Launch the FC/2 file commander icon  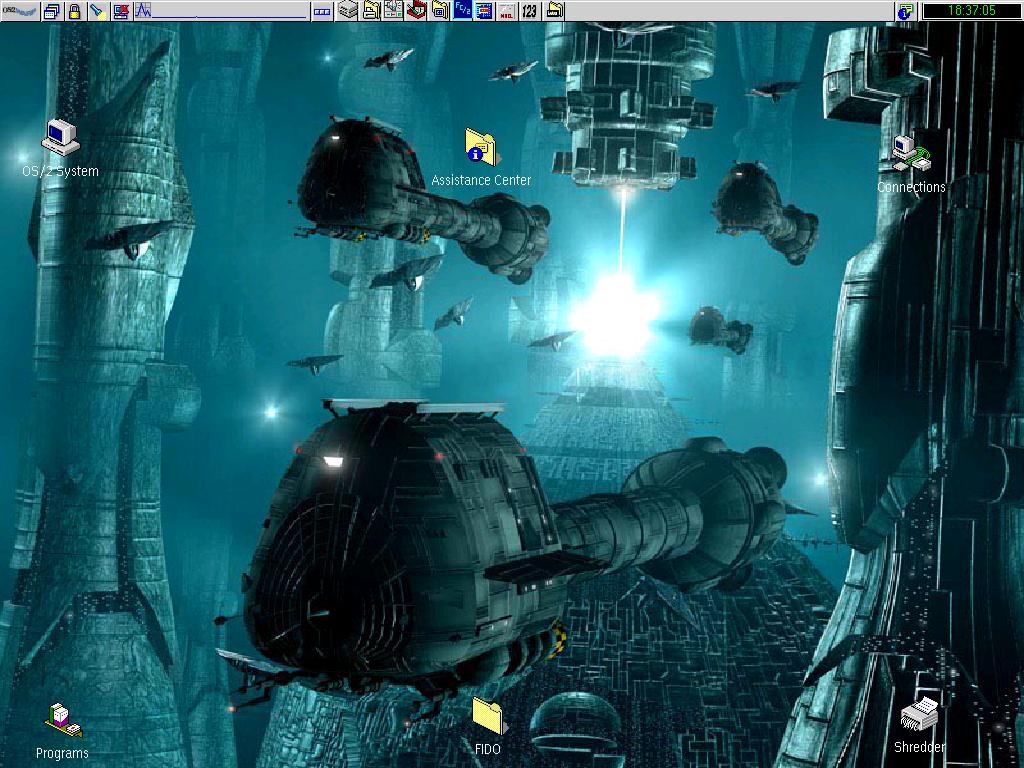(462, 10)
